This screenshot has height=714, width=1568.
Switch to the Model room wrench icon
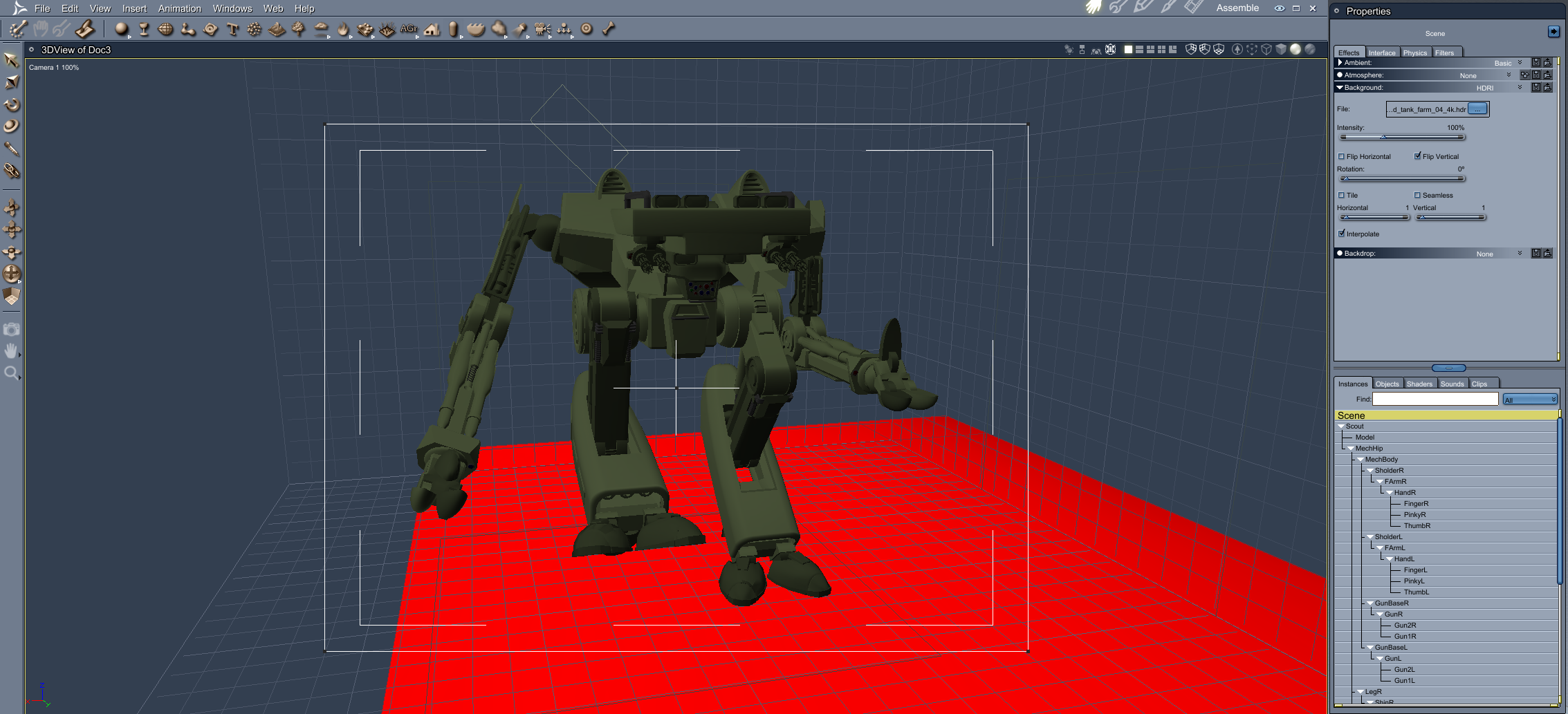tap(1118, 8)
